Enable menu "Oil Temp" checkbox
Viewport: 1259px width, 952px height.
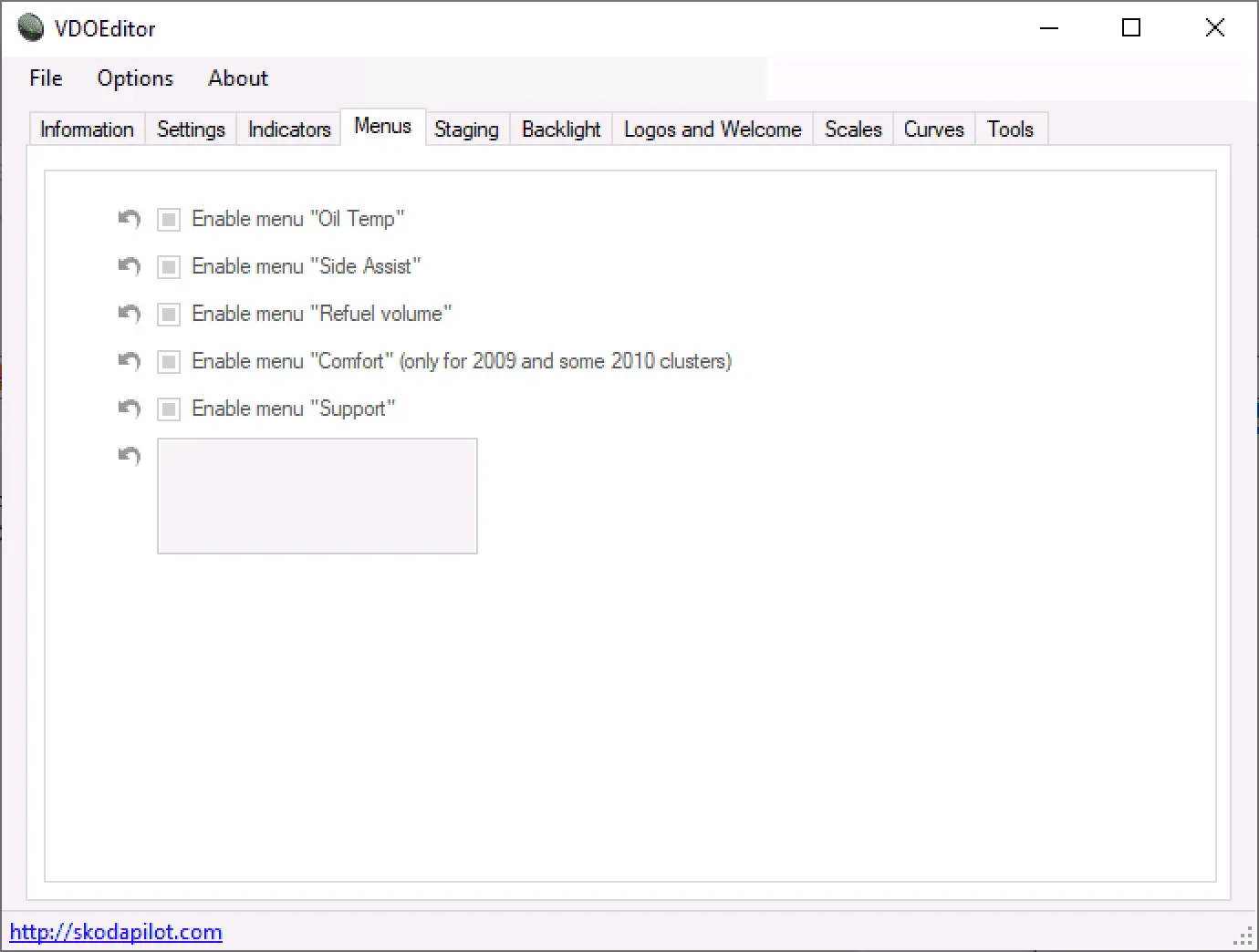coord(169,220)
